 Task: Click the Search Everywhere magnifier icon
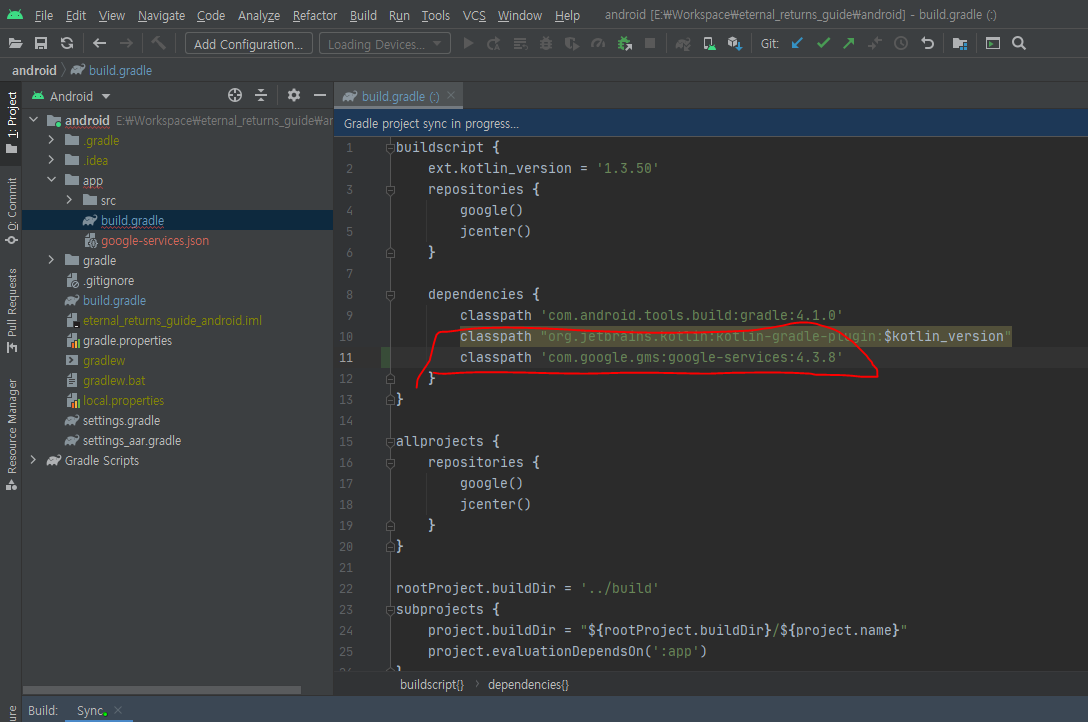(x=1019, y=44)
